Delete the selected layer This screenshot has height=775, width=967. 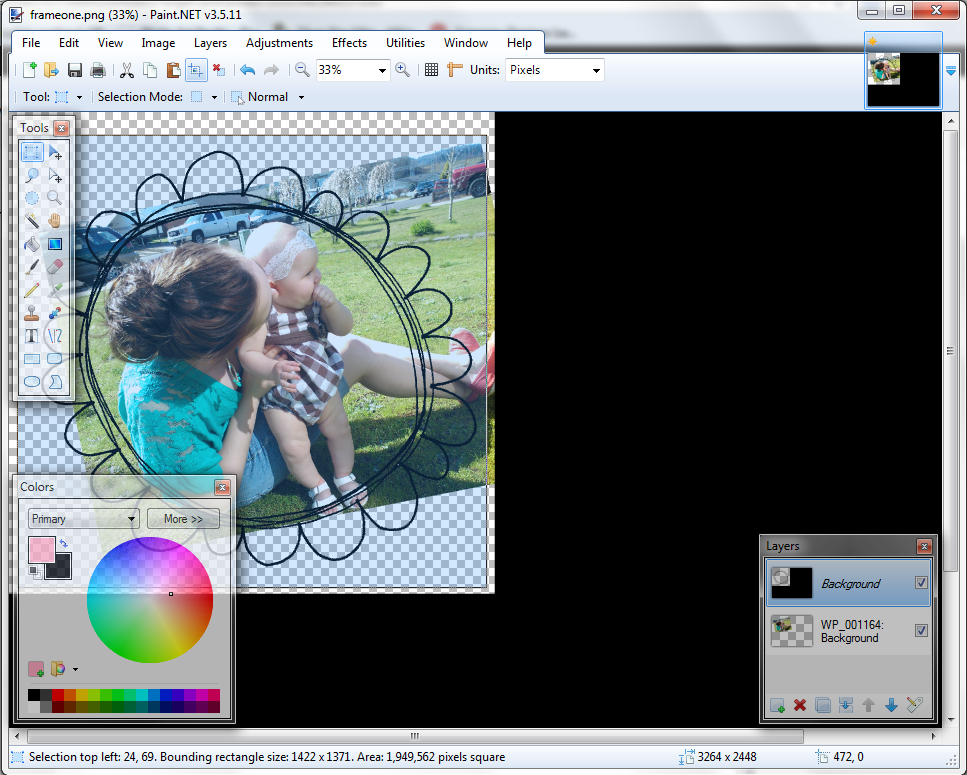click(800, 705)
